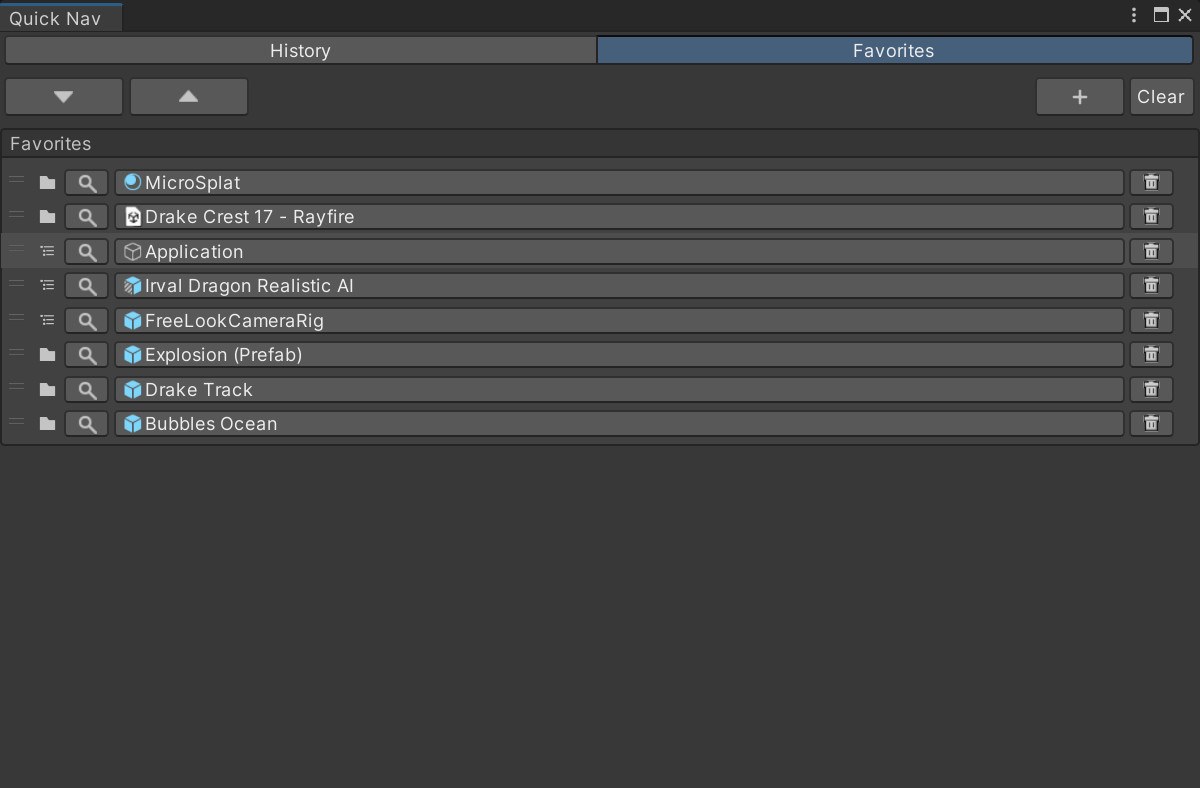1200x788 pixels.
Task: Click the MicroSplat search magnifier
Action: pos(87,183)
